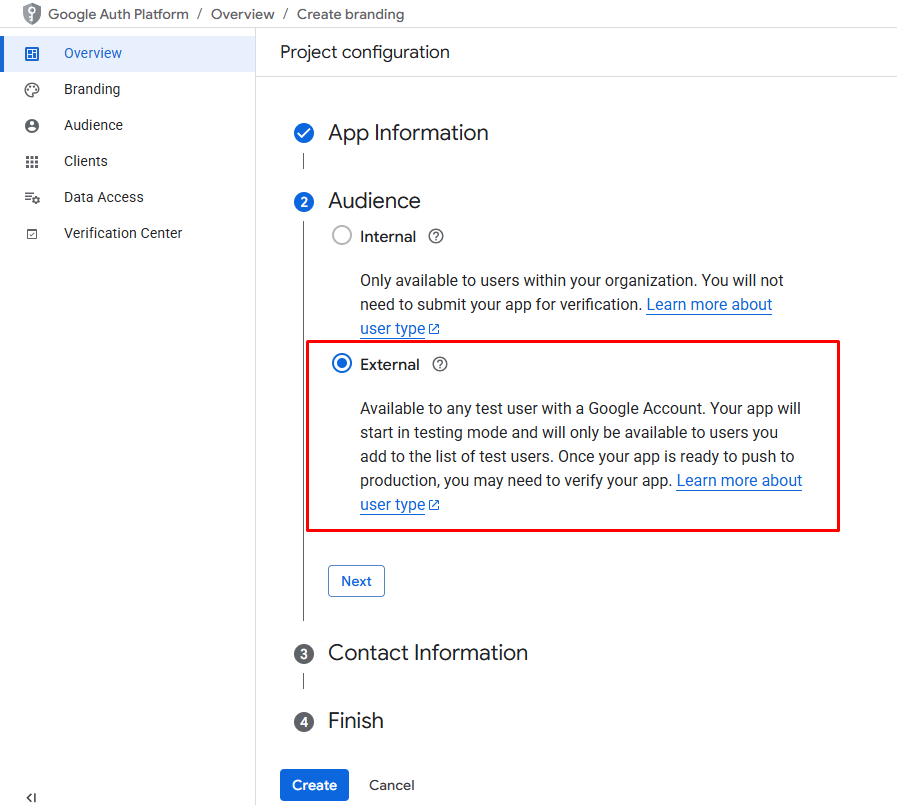
Task: Click the Create branding breadcrumb text
Action: click(x=350, y=14)
